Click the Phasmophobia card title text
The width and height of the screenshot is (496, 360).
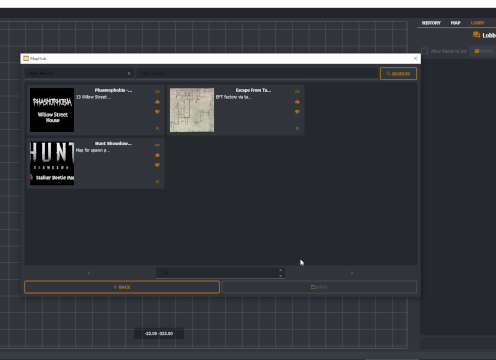tap(113, 90)
